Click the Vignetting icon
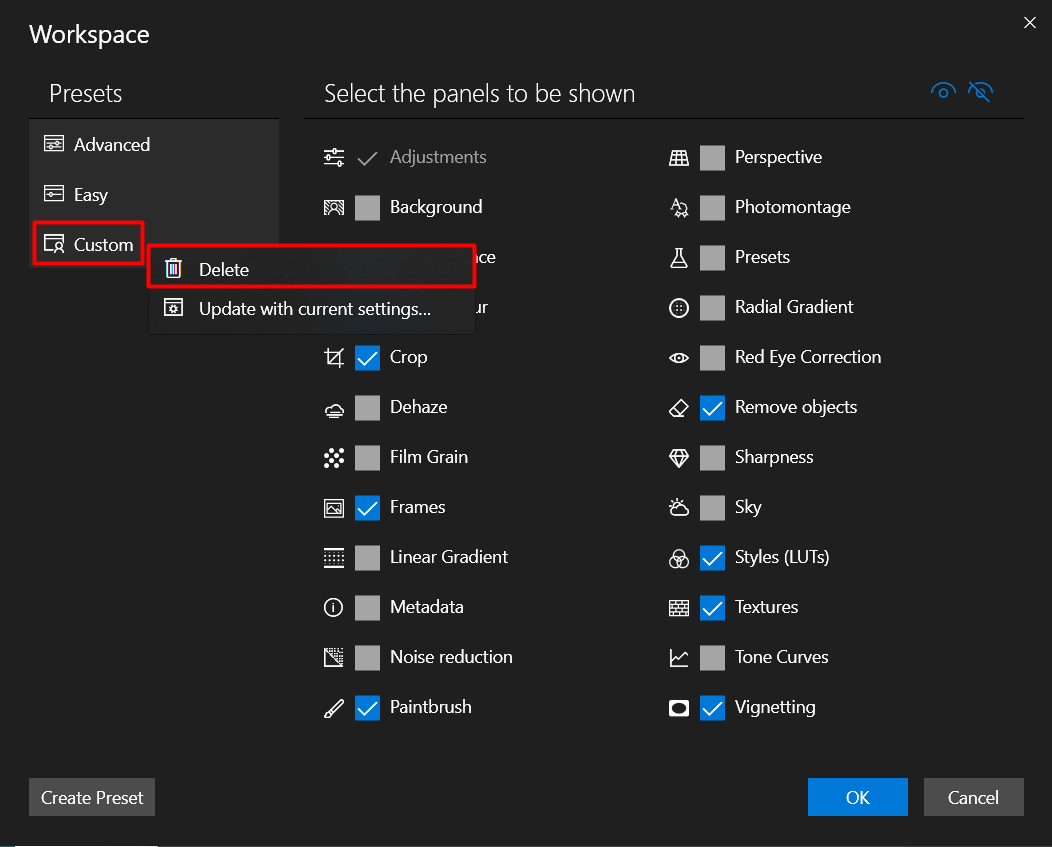Image resolution: width=1052 pixels, height=847 pixels. pyautogui.click(x=679, y=708)
